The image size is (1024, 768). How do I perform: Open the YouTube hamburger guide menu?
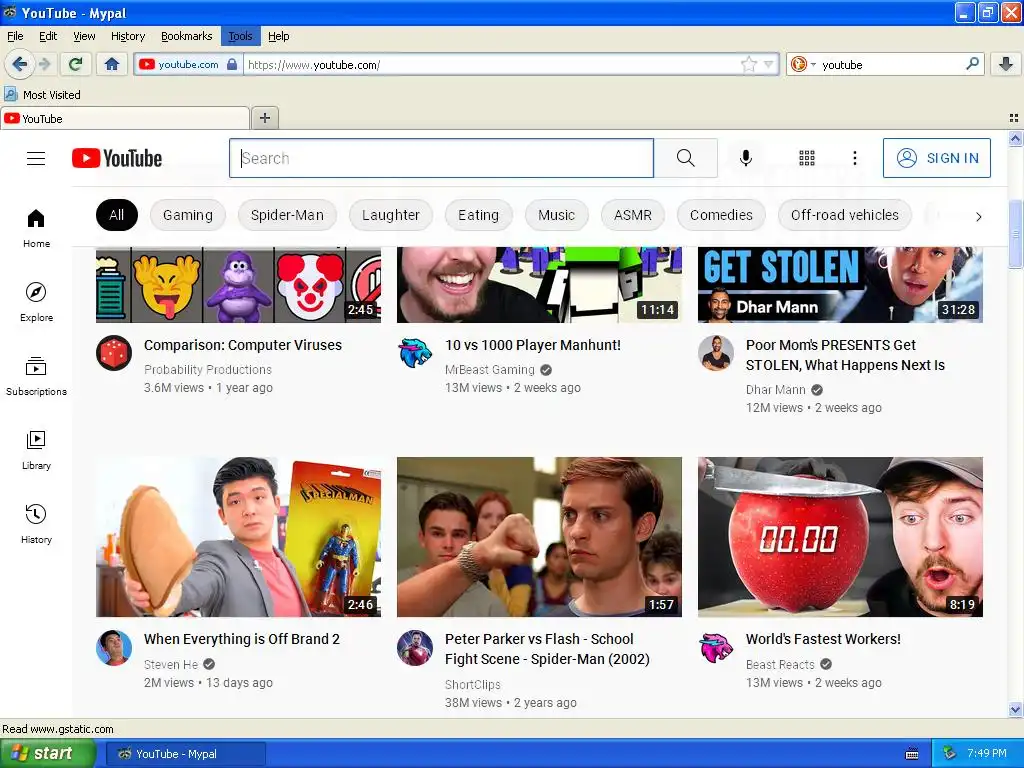36,159
